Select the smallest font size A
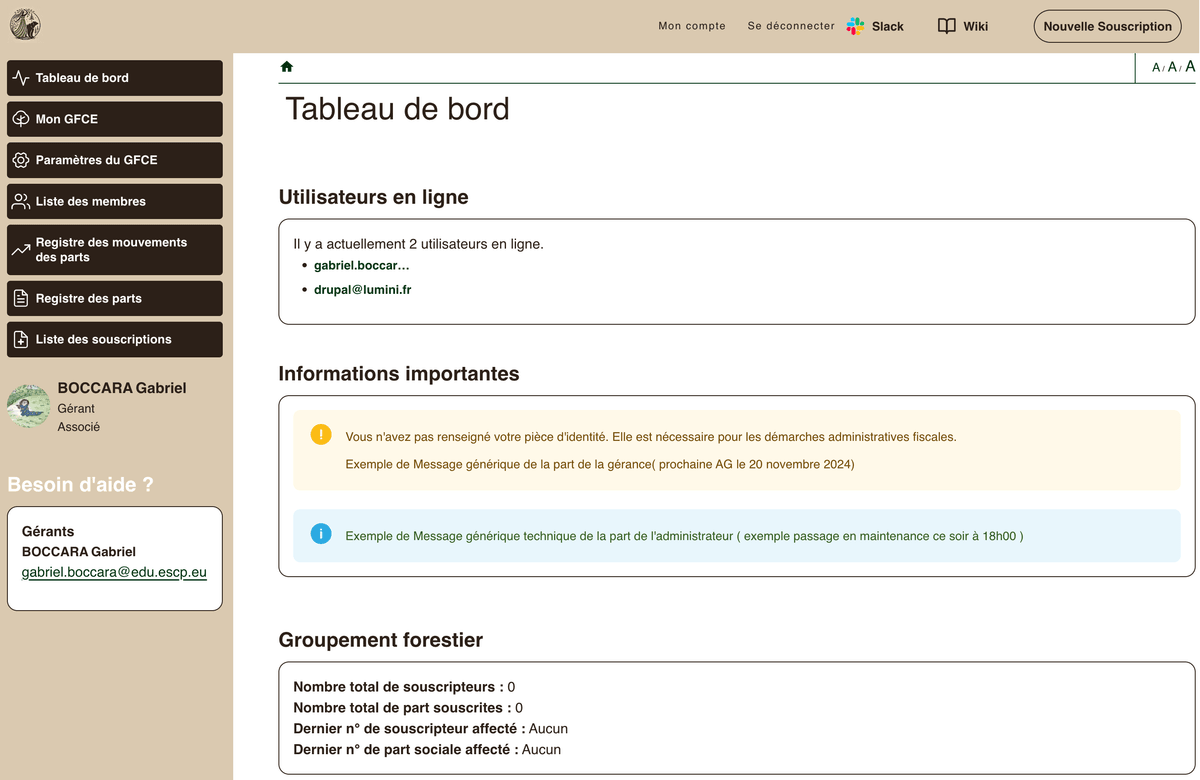This screenshot has width=1200, height=780. [x=1156, y=68]
